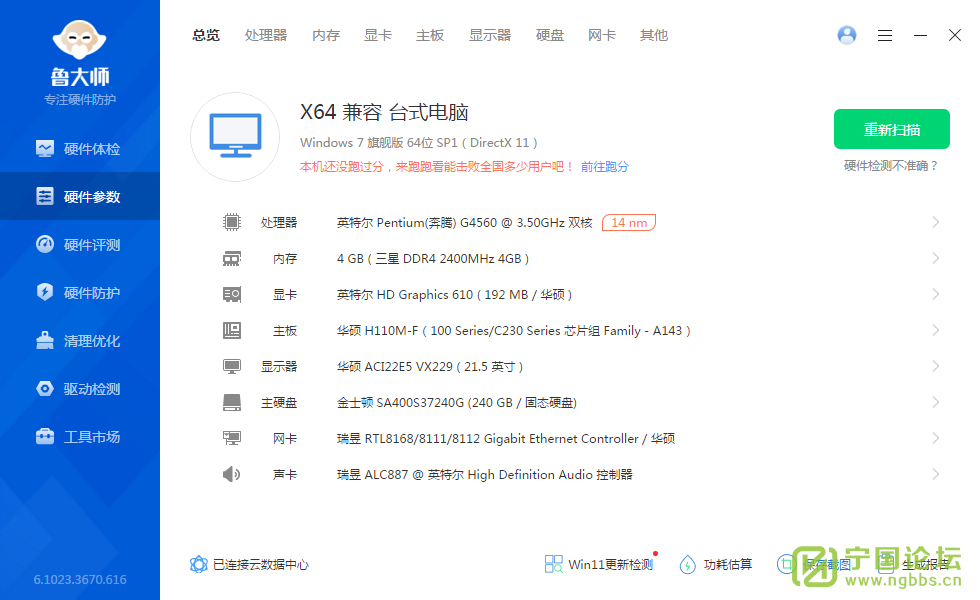Click the green 重新扫描 button
Image resolution: width=980 pixels, height=600 pixels.
892,129
